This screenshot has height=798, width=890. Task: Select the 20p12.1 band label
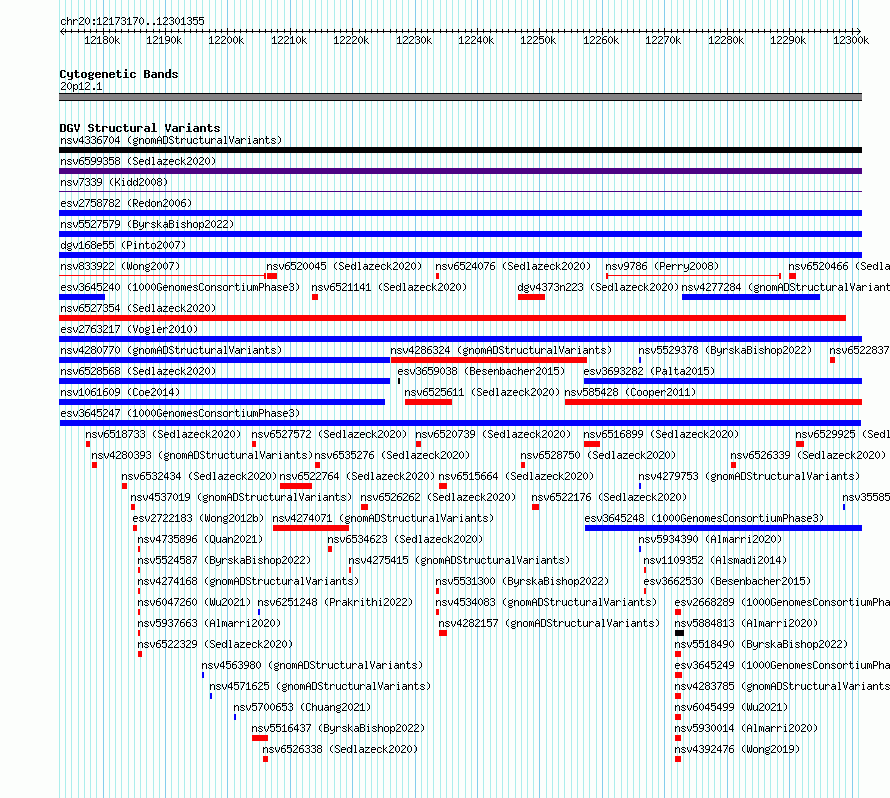(x=81, y=86)
